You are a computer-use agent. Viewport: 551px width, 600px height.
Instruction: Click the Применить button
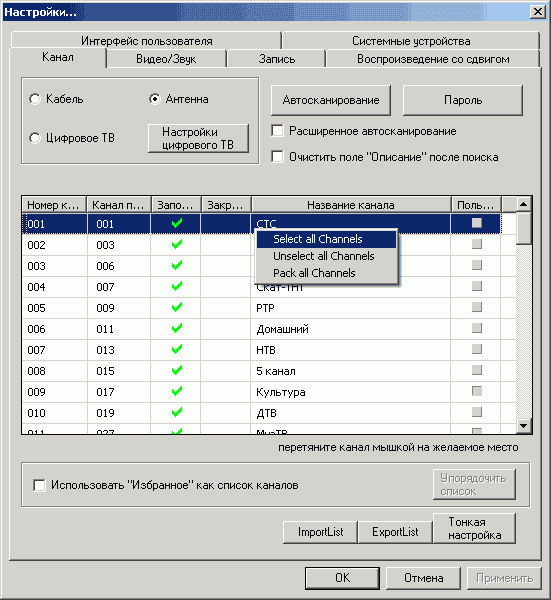coord(504,578)
